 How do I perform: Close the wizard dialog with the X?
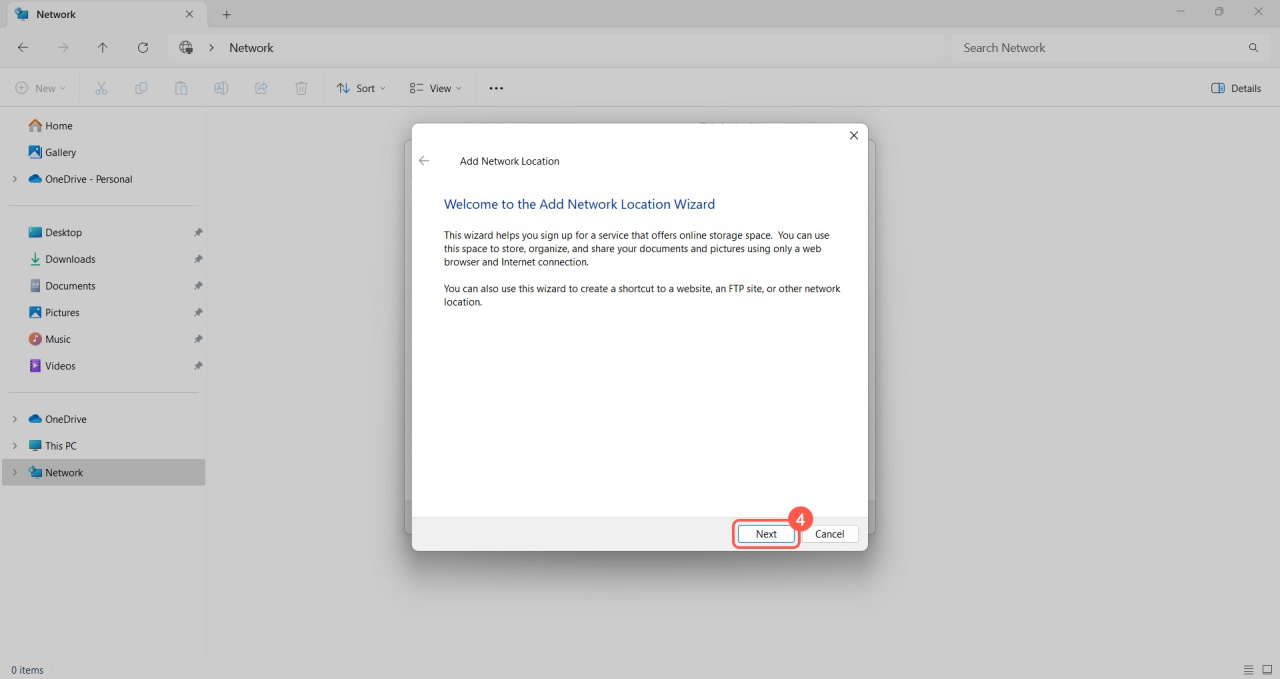point(853,136)
